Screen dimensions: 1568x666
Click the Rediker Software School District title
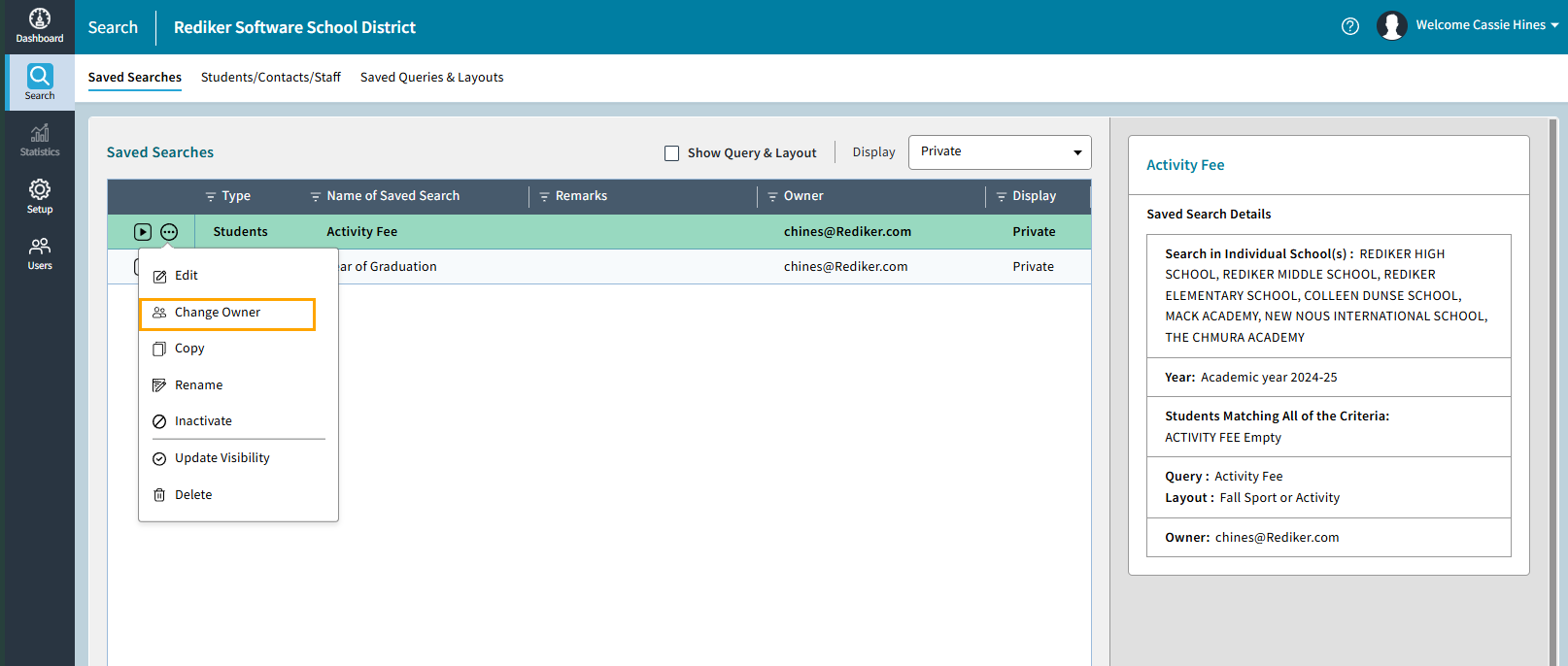click(x=294, y=27)
